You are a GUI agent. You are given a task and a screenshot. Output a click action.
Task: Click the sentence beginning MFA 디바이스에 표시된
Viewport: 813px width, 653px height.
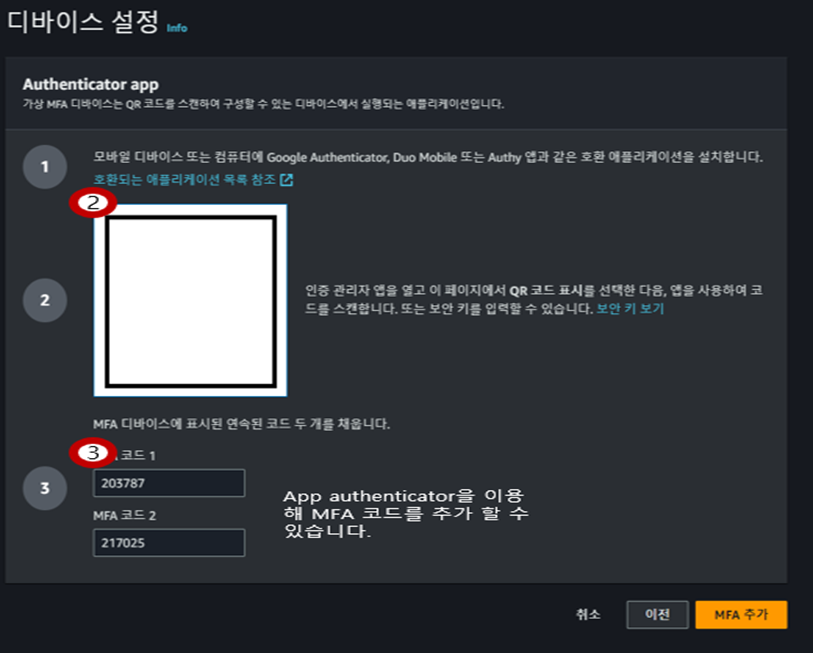(242, 424)
